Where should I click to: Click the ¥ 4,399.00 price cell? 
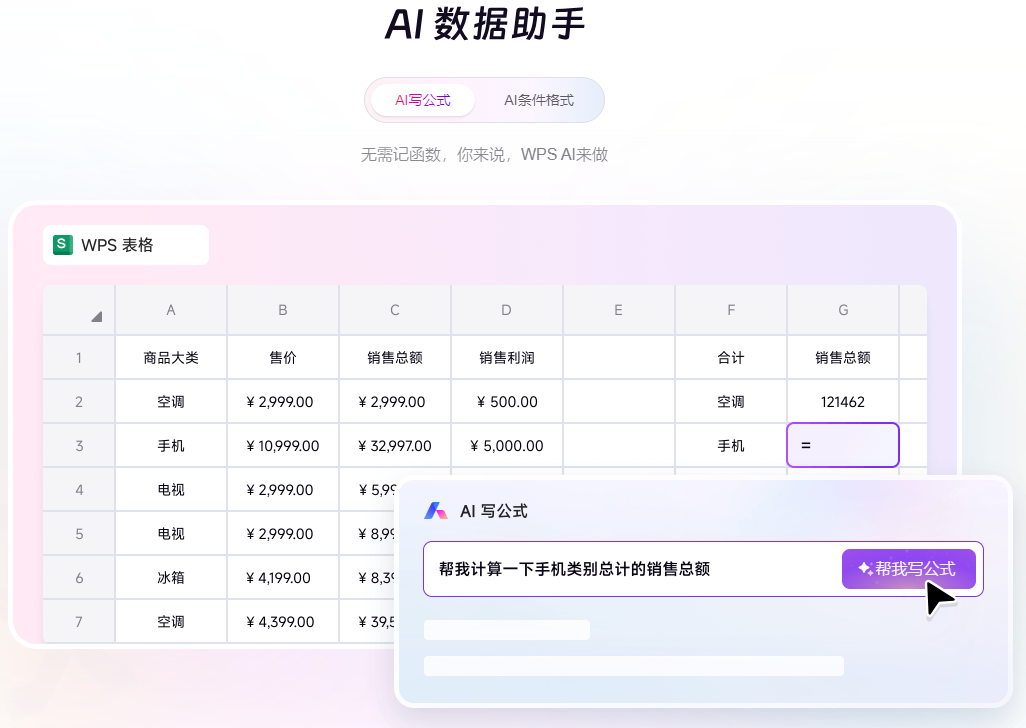pos(283,621)
